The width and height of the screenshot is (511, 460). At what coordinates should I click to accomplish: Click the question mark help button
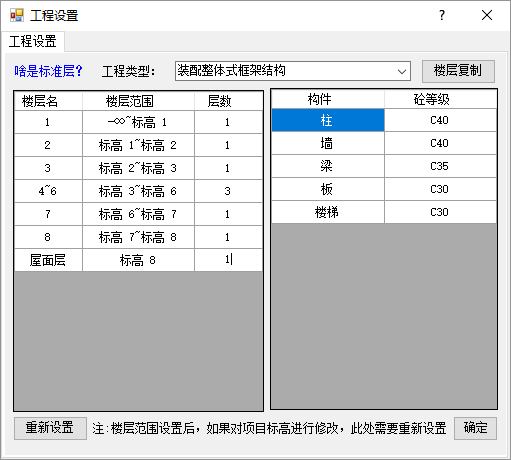[442, 15]
